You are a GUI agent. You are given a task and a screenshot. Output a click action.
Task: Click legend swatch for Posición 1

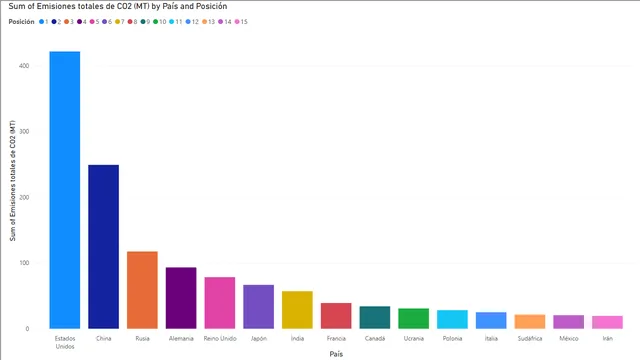(42, 22)
